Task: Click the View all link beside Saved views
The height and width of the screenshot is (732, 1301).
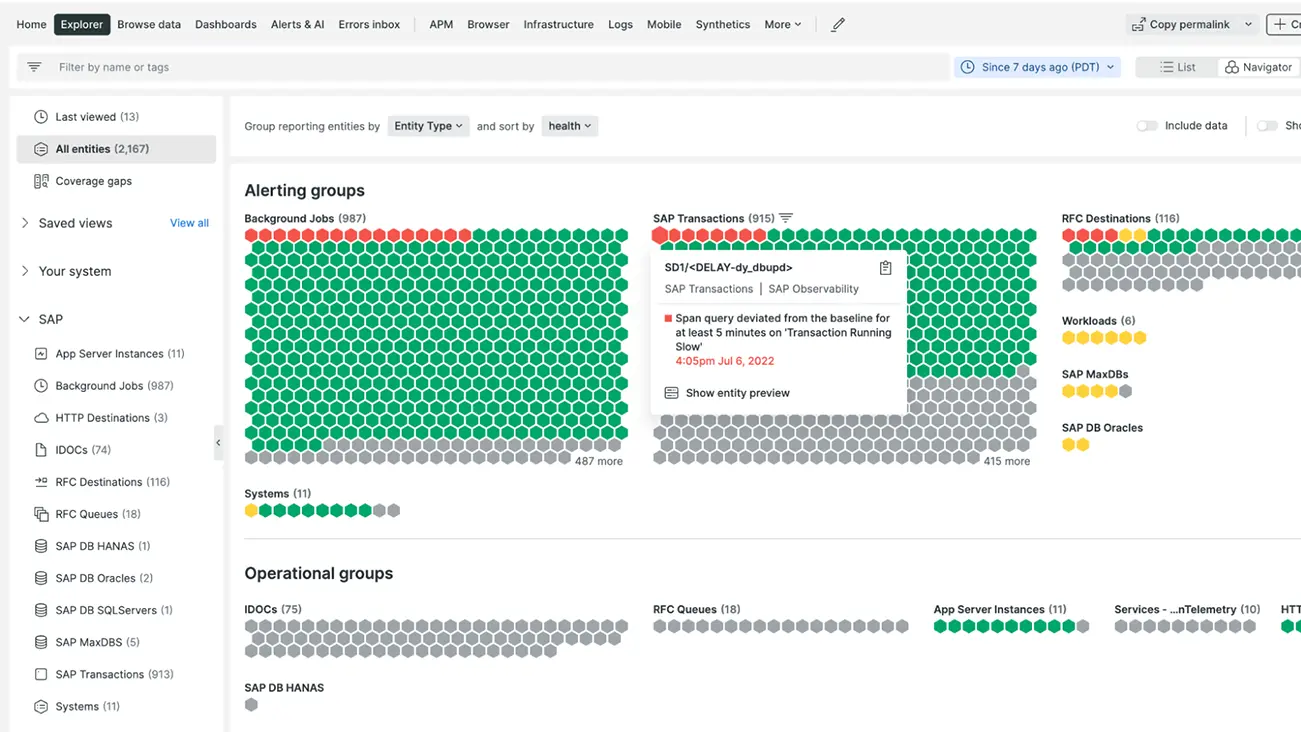Action: pos(189,223)
